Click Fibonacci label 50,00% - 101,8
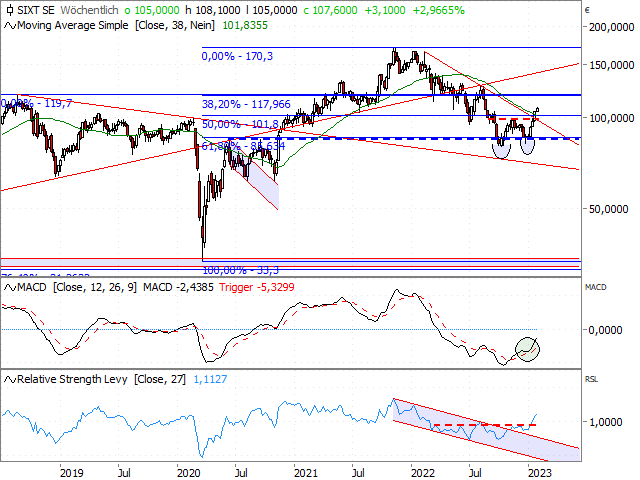 (x=240, y=124)
